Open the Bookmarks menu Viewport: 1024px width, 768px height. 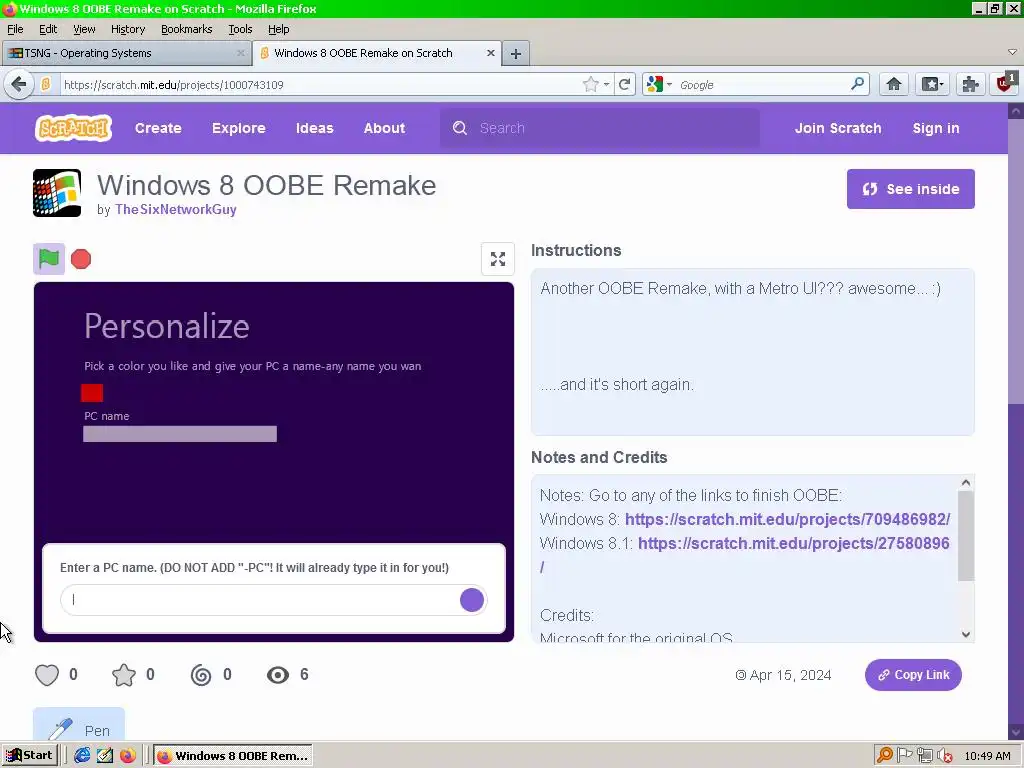186,29
